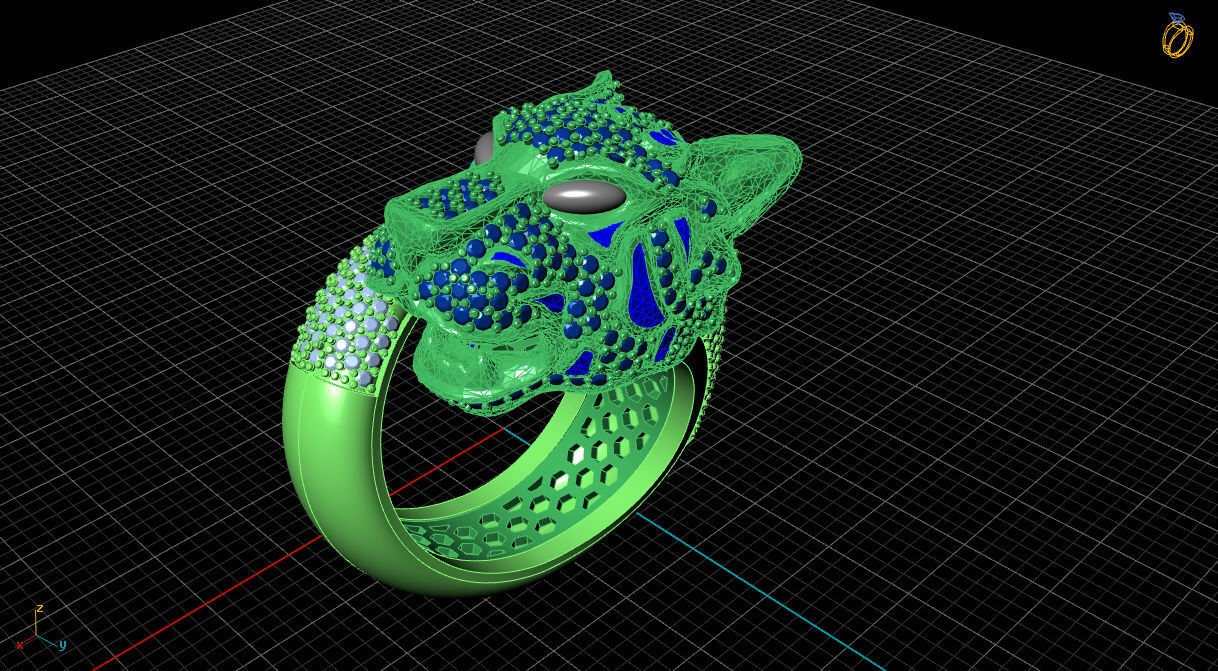Select the gray oval eye stone on the panther head
Viewport: 1218px width, 671px height.
(586, 196)
